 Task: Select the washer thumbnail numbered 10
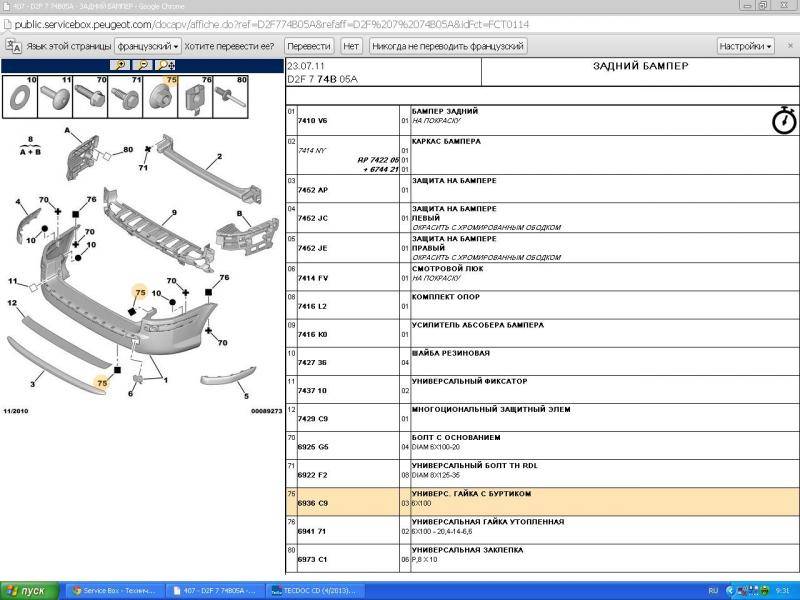coord(20,95)
